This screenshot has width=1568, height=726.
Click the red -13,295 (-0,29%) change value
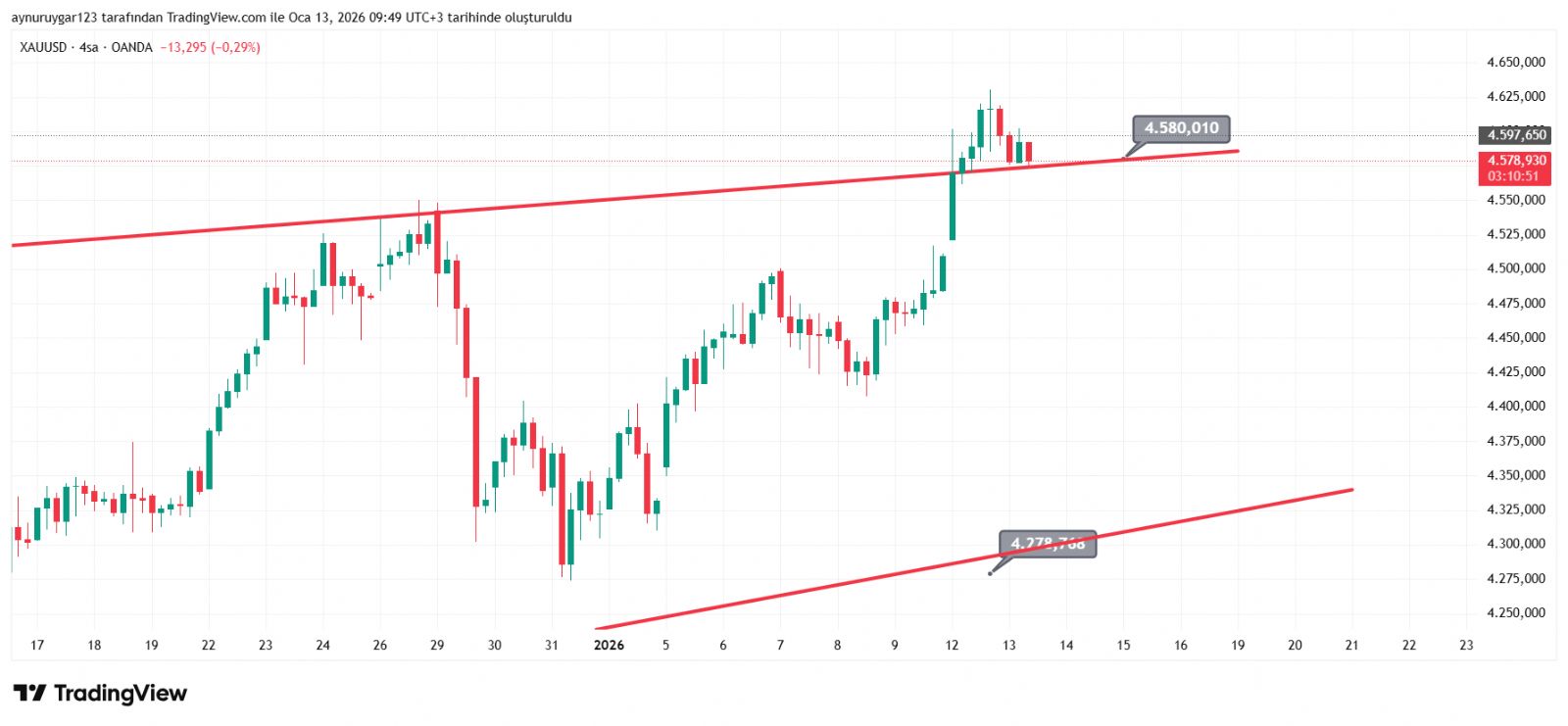click(211, 47)
